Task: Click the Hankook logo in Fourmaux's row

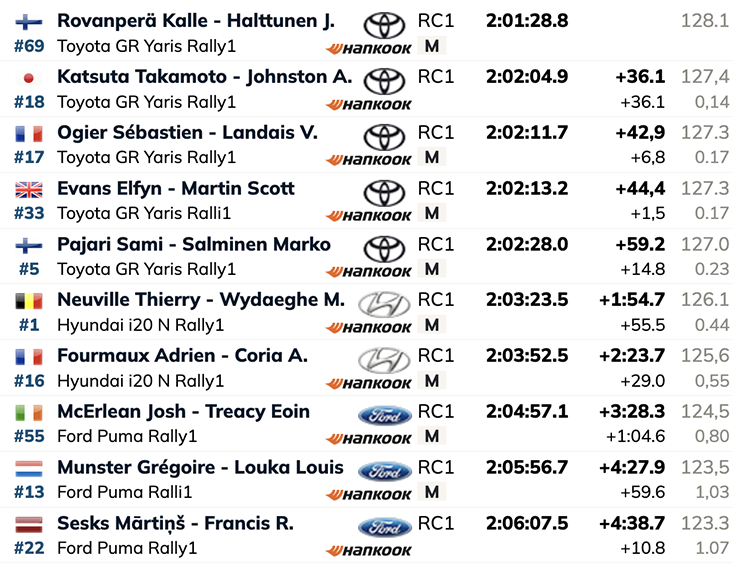Action: tap(368, 383)
